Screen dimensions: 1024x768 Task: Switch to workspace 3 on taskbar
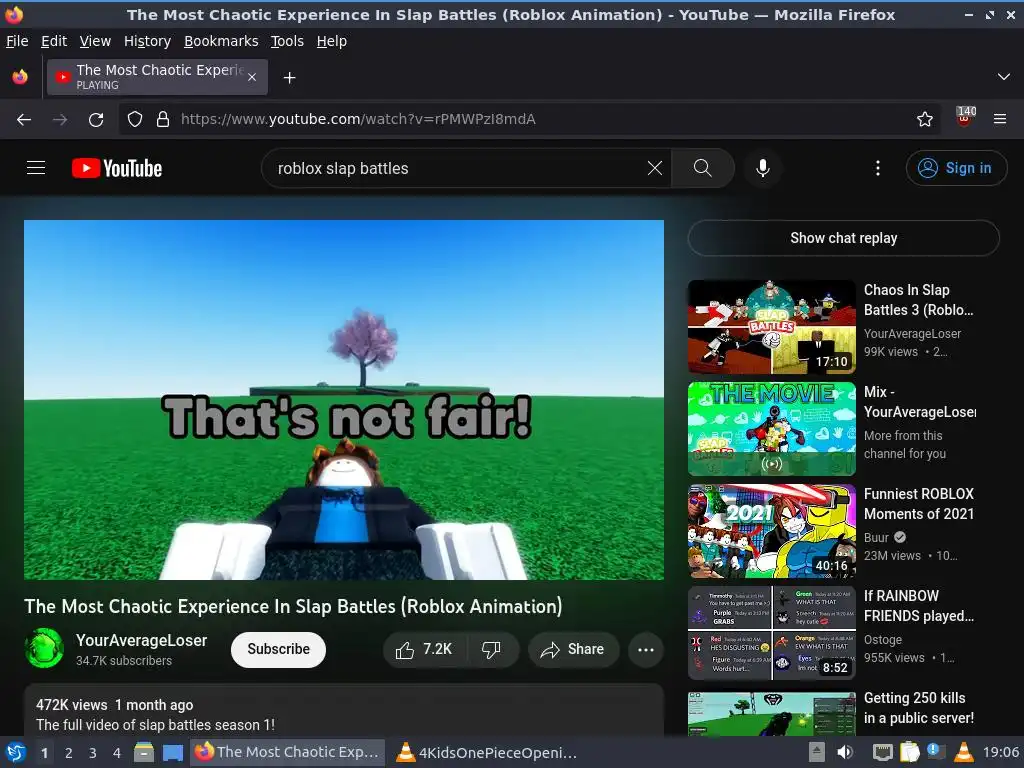pos(93,753)
